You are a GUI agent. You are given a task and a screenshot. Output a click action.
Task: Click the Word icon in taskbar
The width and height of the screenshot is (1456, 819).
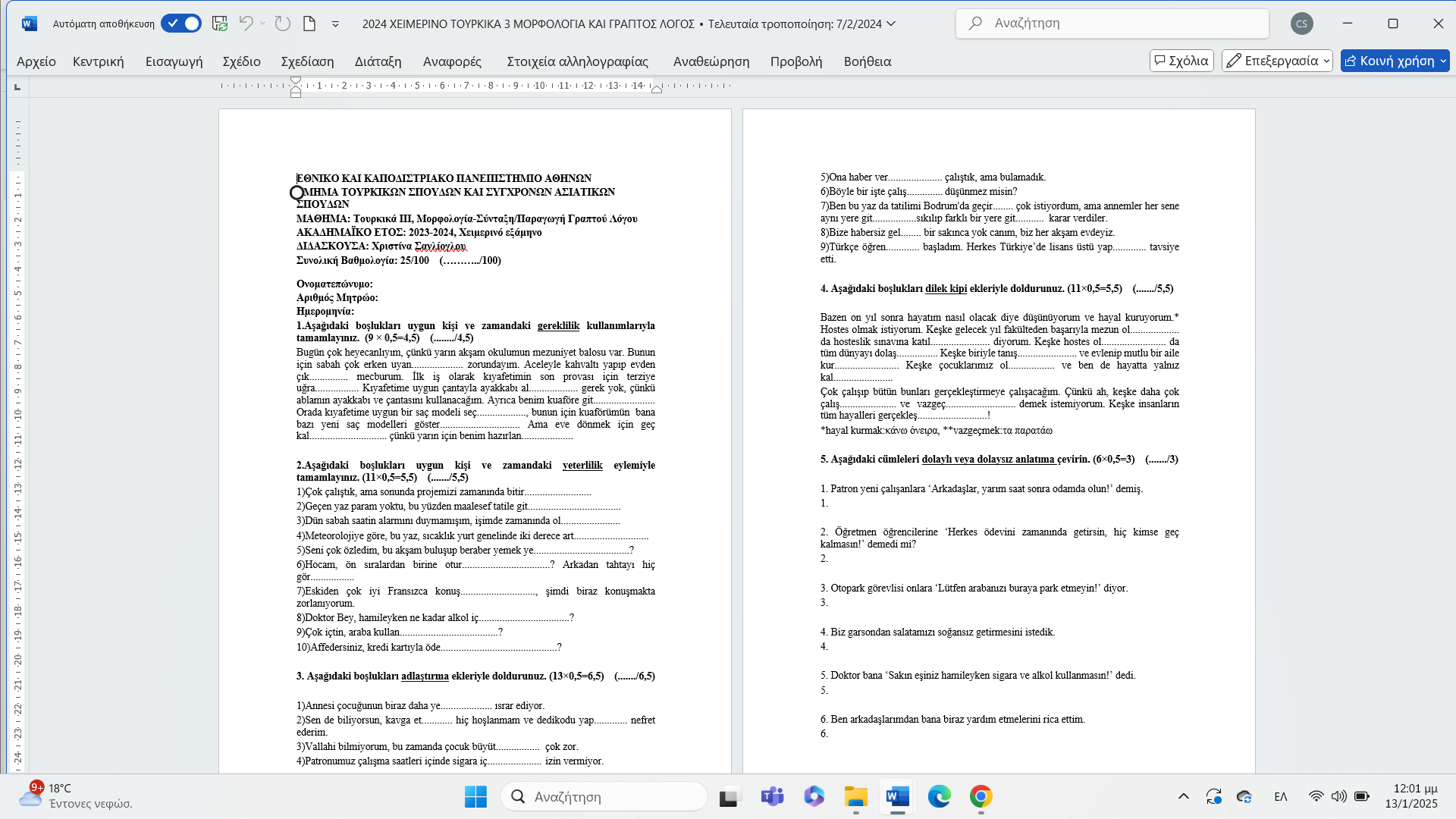click(x=897, y=797)
